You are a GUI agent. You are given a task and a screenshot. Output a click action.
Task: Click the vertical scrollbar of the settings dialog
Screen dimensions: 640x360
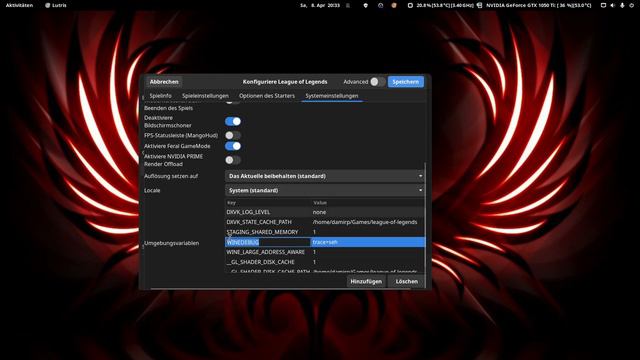click(x=426, y=224)
